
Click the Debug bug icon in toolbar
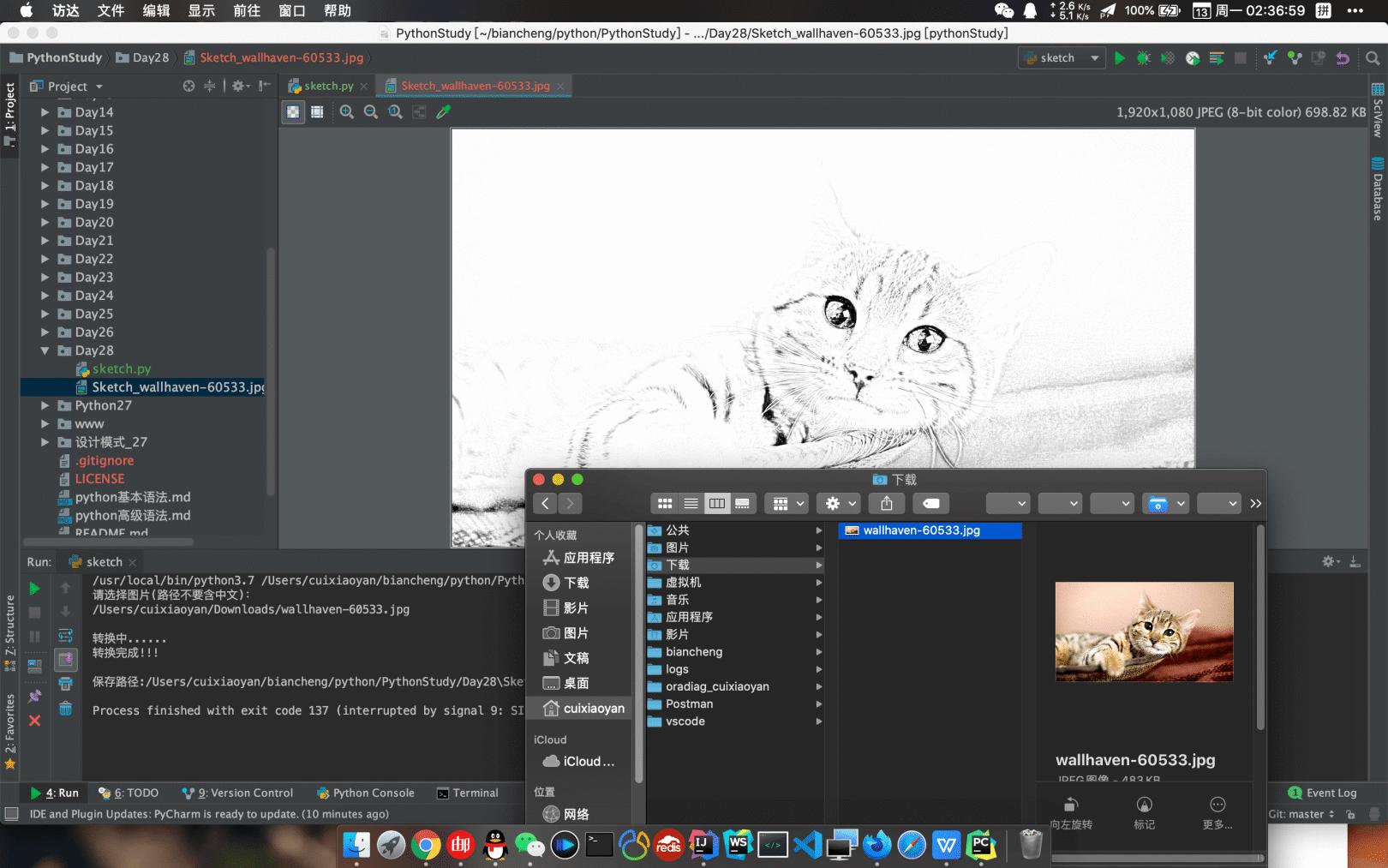(x=1143, y=58)
